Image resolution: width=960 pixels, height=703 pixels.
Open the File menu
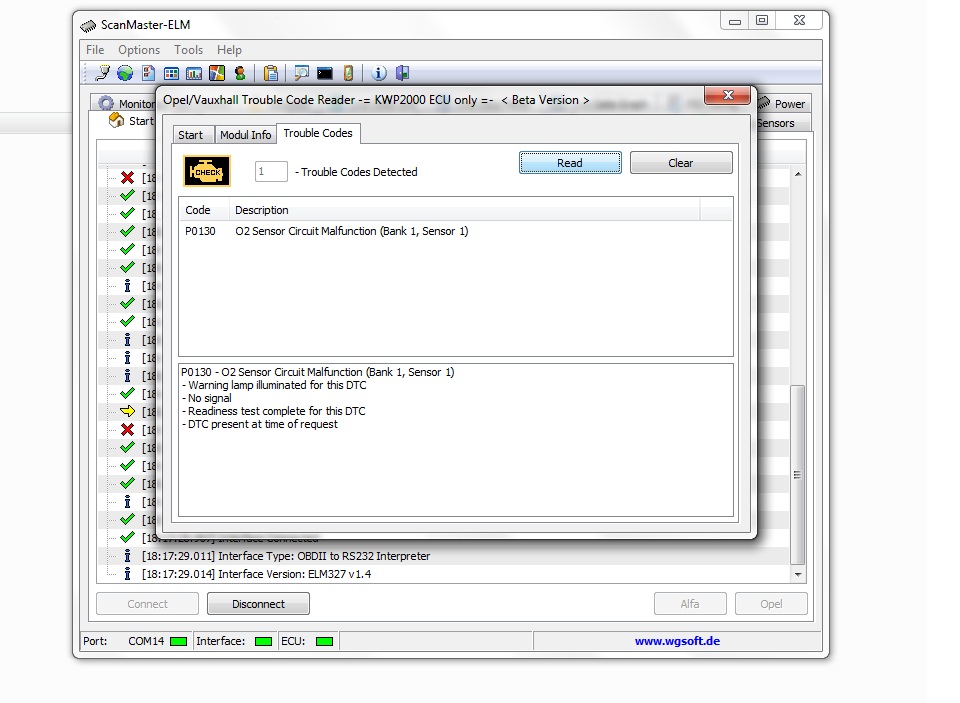95,50
